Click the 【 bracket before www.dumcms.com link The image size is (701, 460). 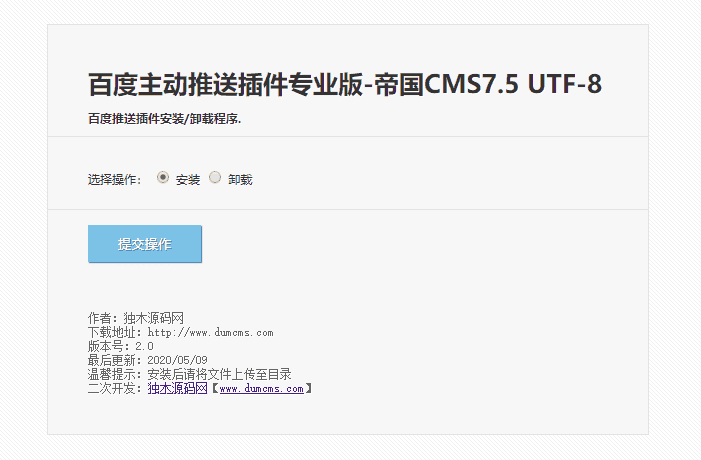click(x=215, y=388)
